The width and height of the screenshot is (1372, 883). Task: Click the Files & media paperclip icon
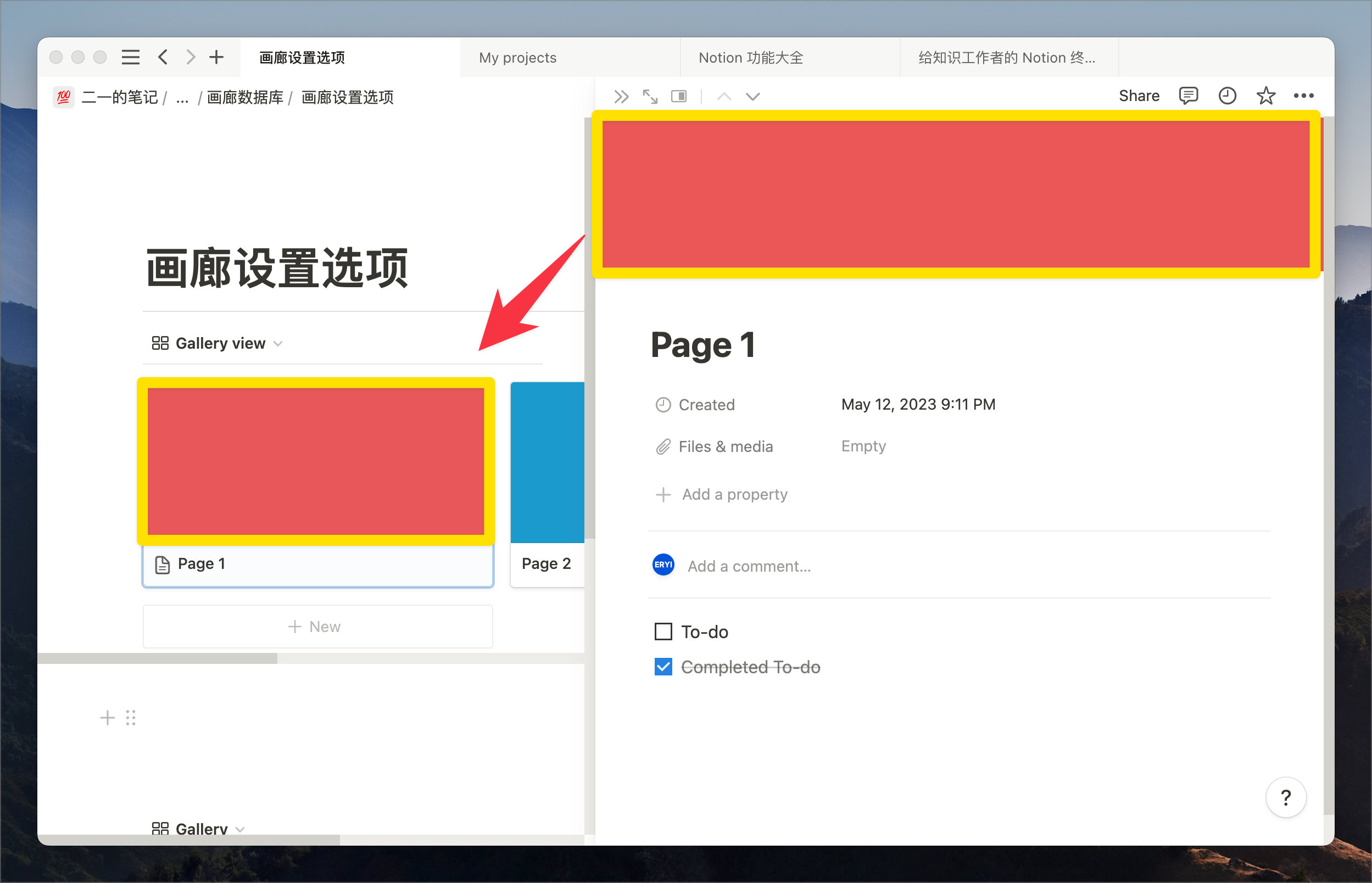click(663, 446)
